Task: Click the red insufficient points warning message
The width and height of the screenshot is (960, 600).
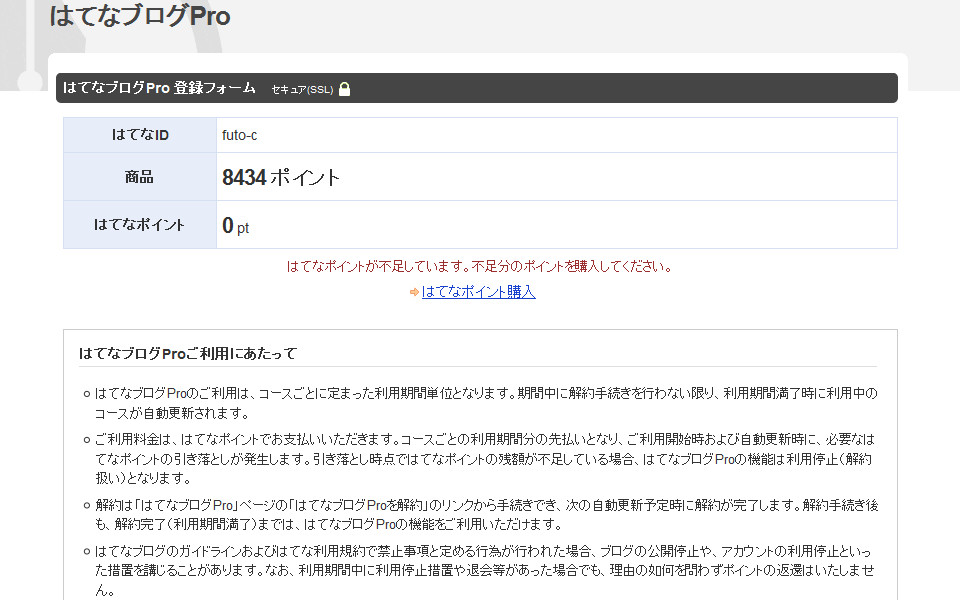Action: click(x=479, y=266)
